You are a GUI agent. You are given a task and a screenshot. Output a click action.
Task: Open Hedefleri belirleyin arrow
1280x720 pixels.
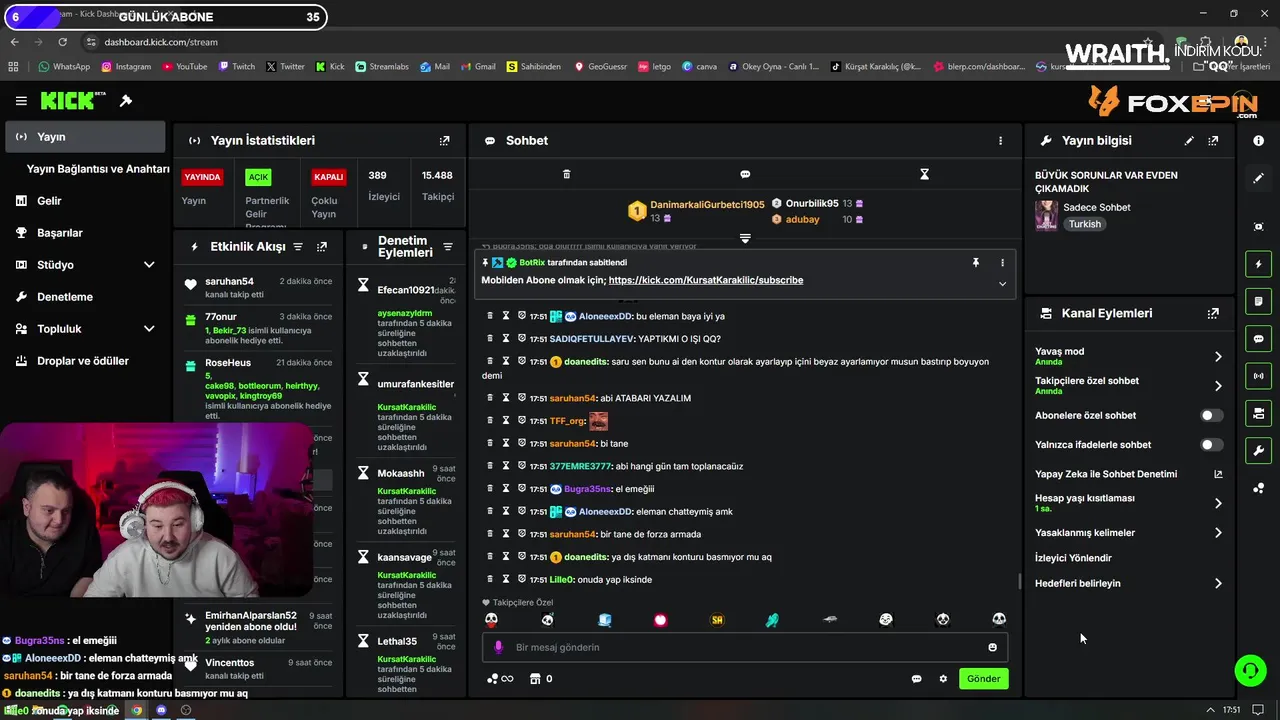(x=1218, y=583)
